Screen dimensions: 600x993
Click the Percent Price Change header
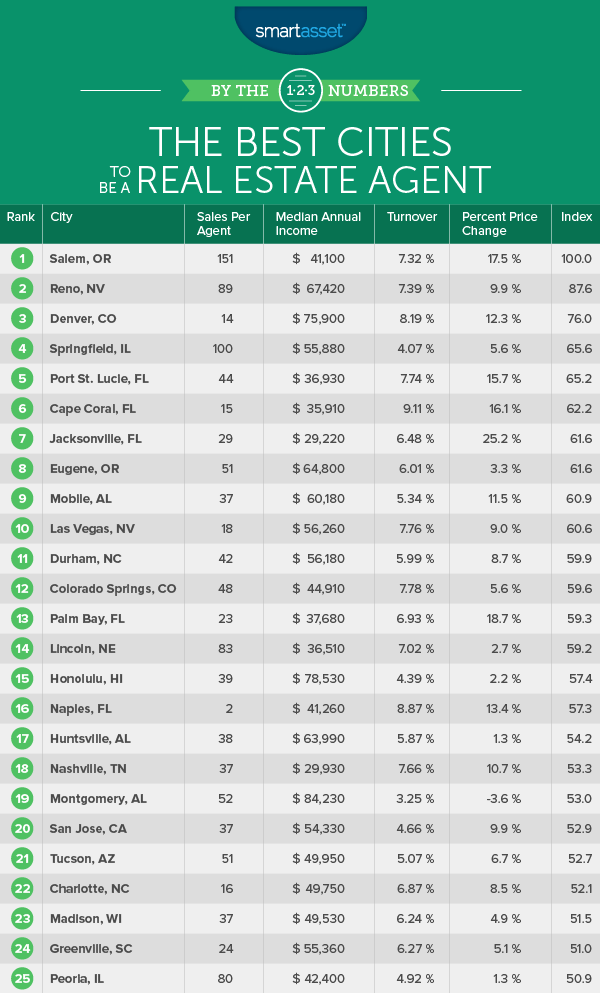(499, 224)
